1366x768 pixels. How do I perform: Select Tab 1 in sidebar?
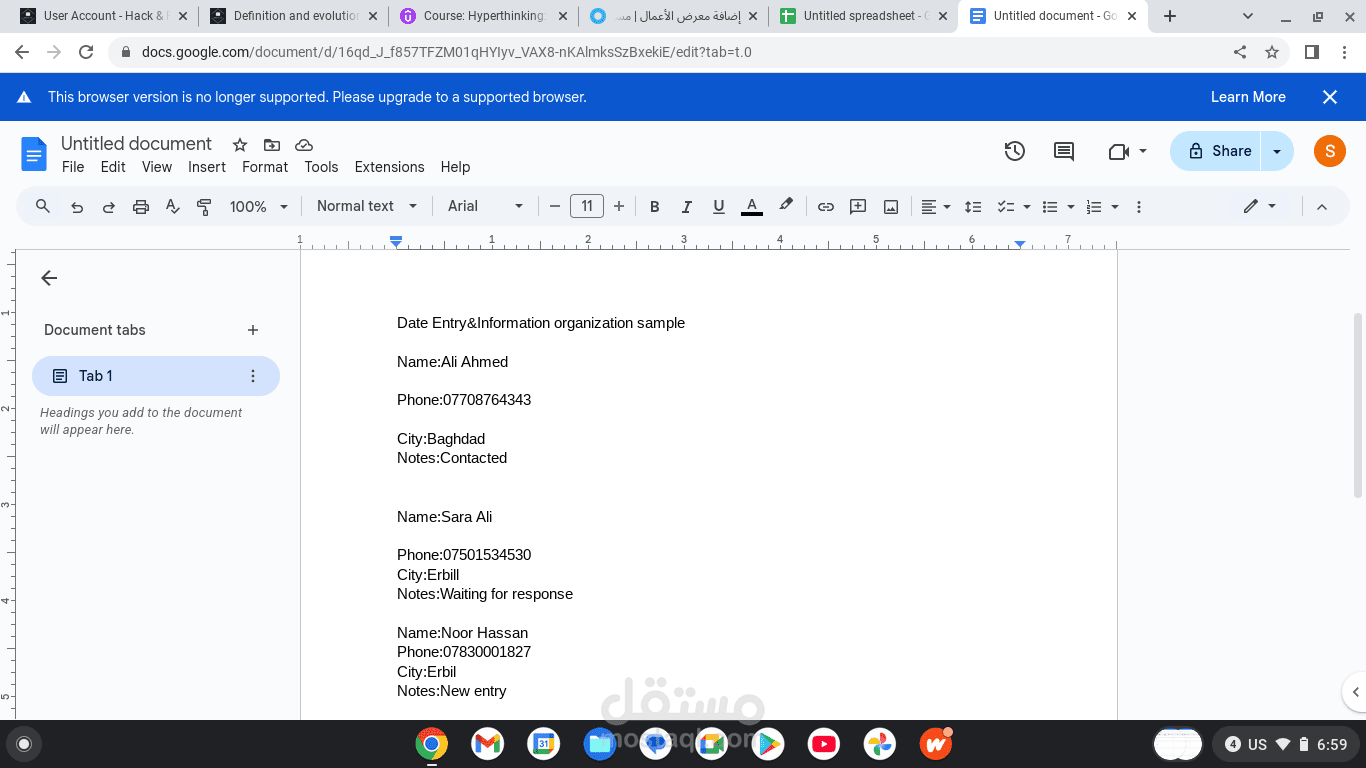[x=156, y=376]
